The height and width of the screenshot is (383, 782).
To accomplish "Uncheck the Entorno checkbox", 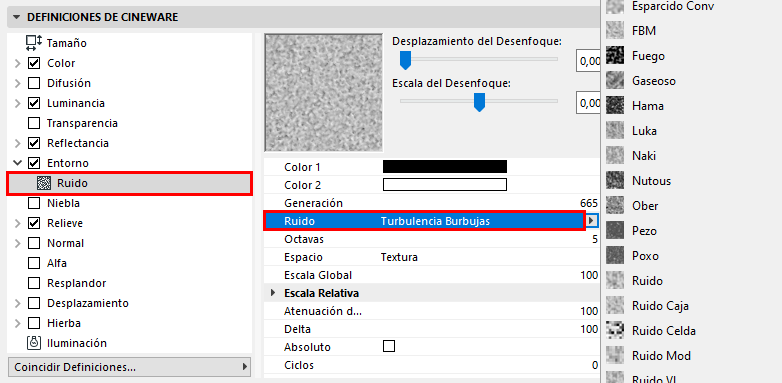I will tap(34, 163).
